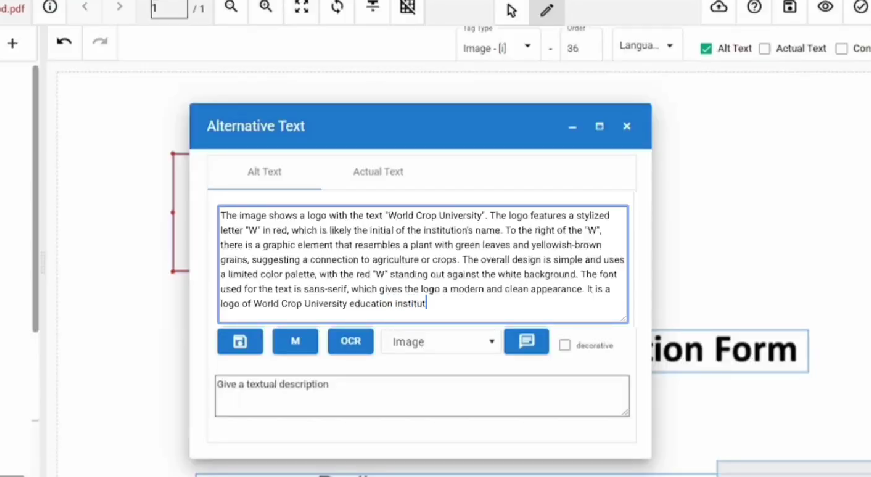Click the zoom in magnifier icon
This screenshot has height=477, width=871.
(x=266, y=7)
